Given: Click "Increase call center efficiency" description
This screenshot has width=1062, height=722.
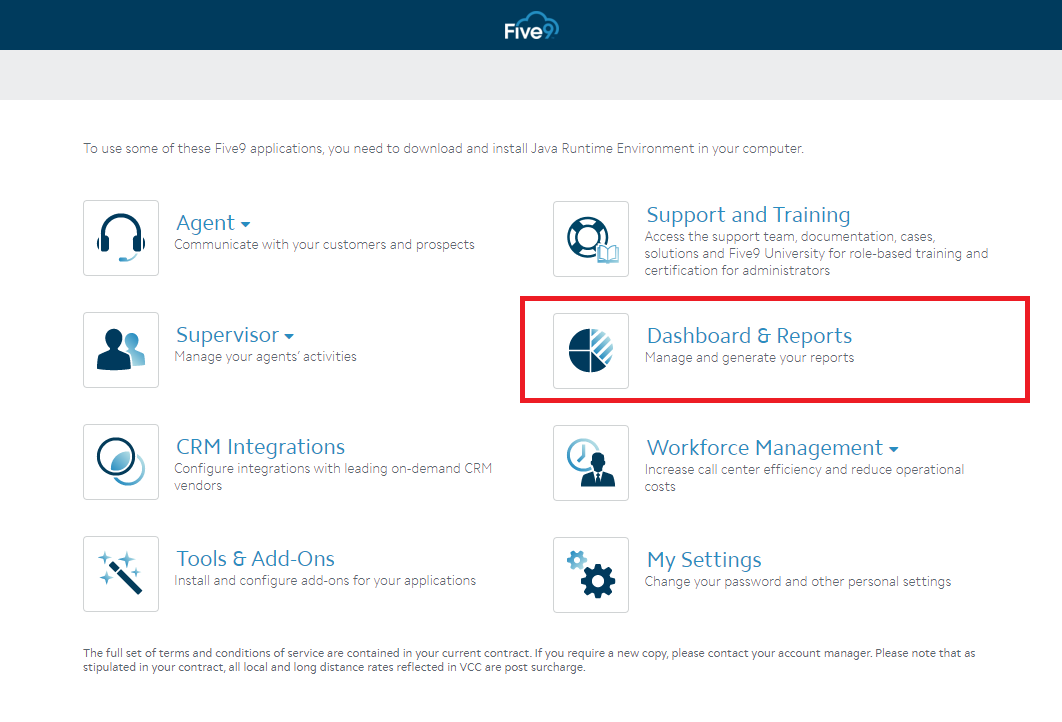Looking at the screenshot, I should pyautogui.click(x=804, y=477).
